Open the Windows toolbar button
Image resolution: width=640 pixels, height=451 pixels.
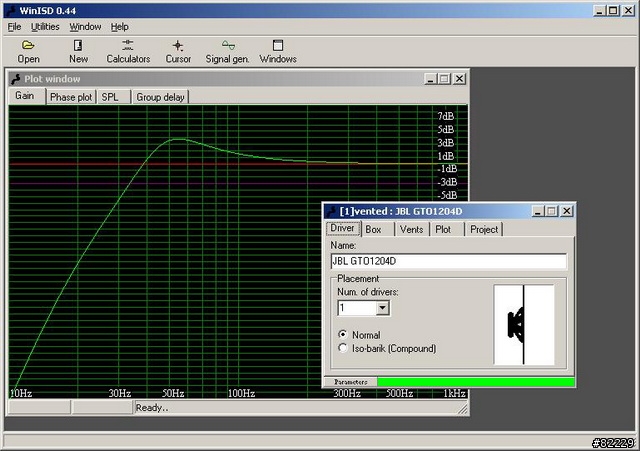tap(278, 52)
